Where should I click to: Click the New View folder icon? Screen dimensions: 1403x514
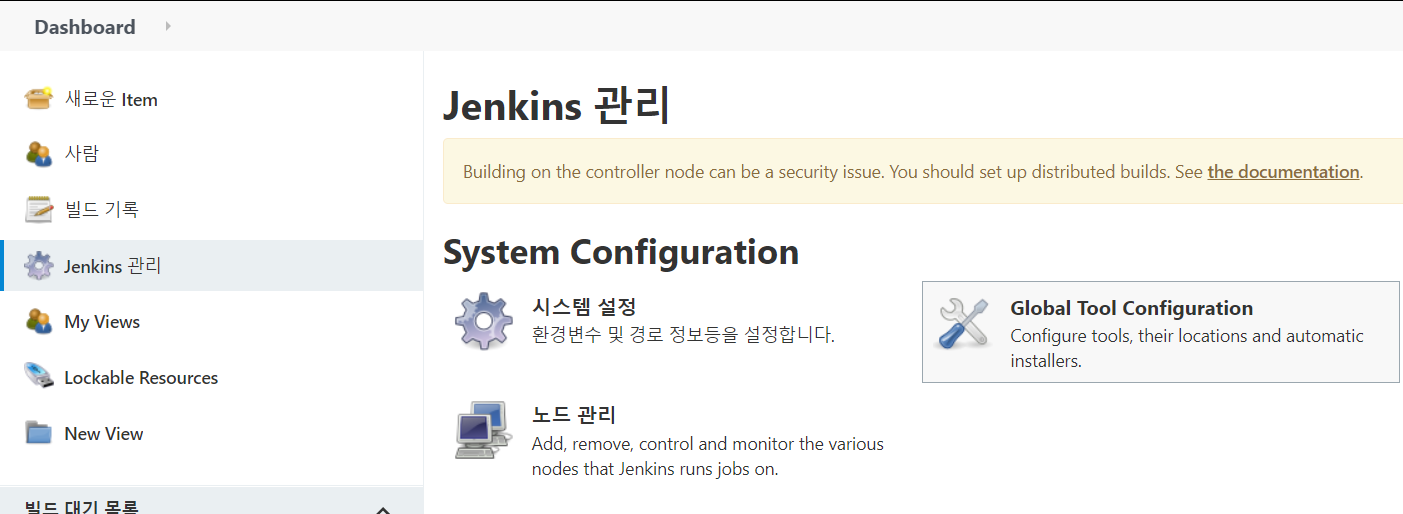[x=38, y=433]
